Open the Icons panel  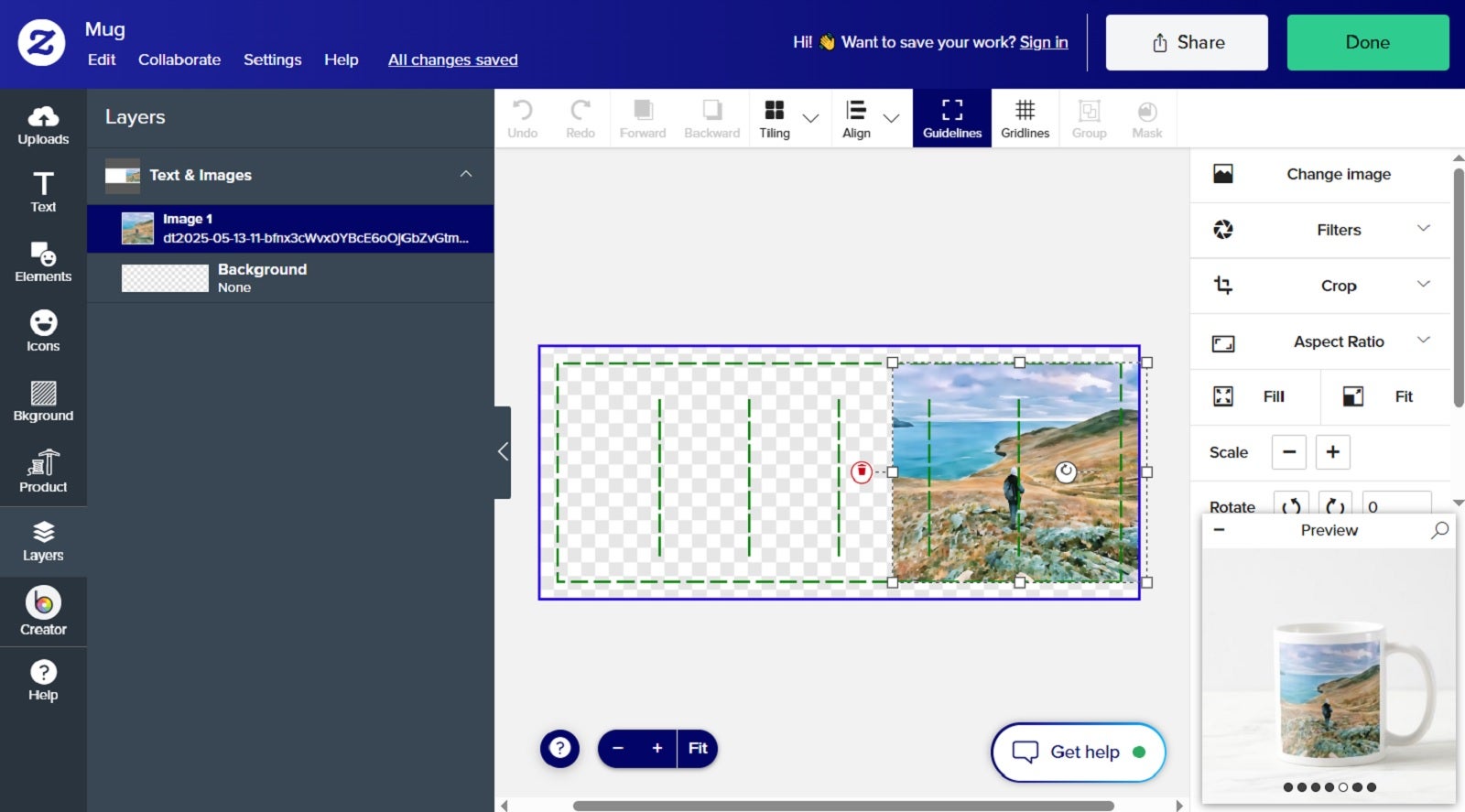click(43, 331)
